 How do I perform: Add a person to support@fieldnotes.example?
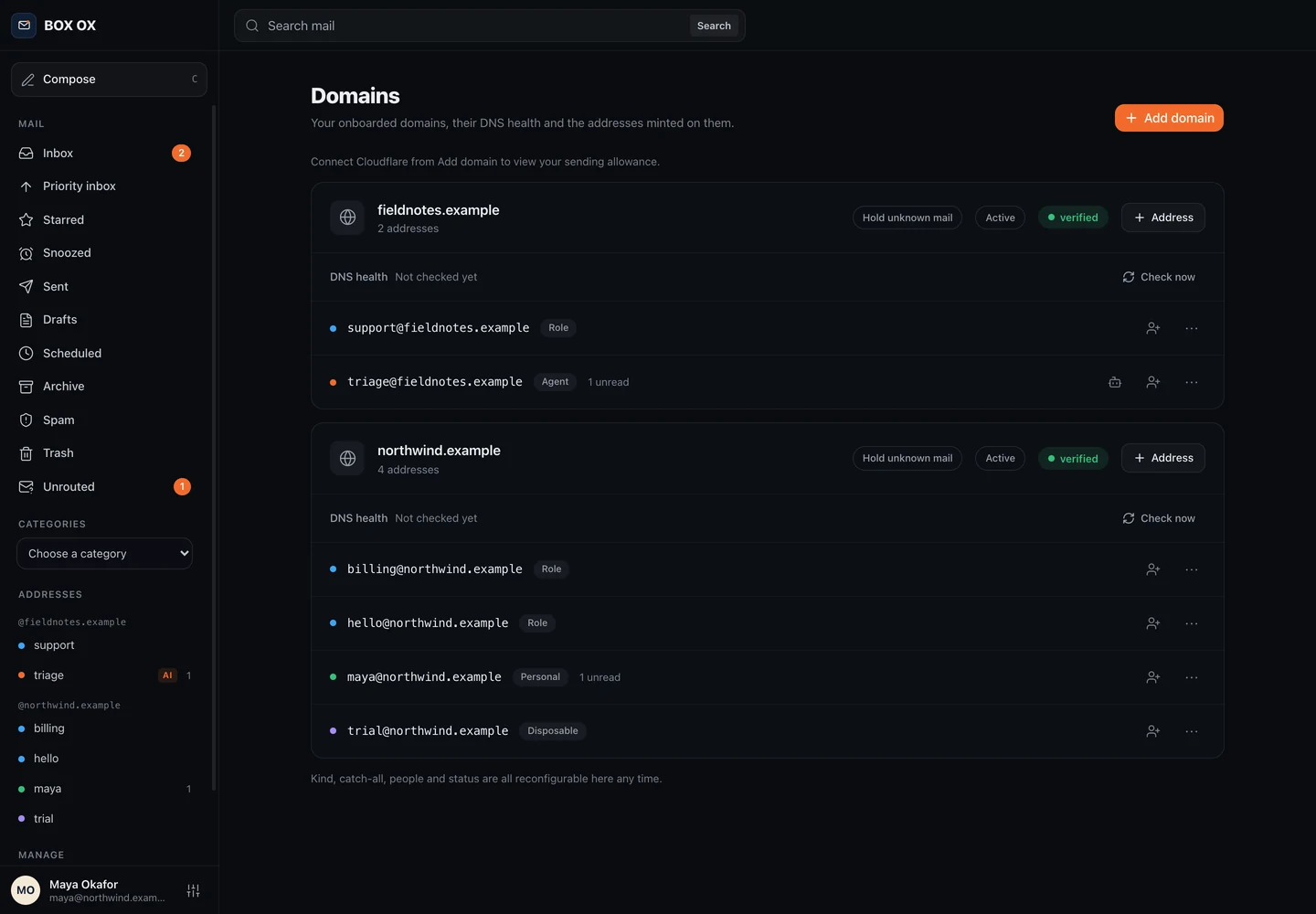[1153, 328]
